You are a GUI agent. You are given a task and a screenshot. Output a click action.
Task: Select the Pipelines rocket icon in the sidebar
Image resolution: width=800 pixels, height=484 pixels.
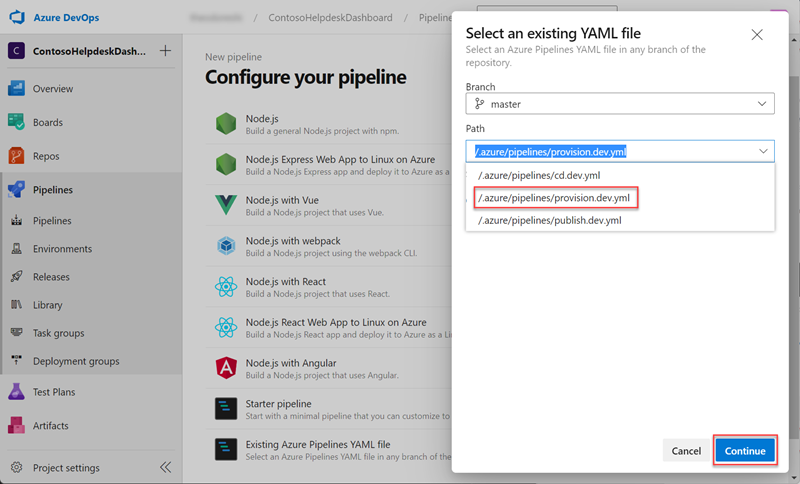click(16, 189)
